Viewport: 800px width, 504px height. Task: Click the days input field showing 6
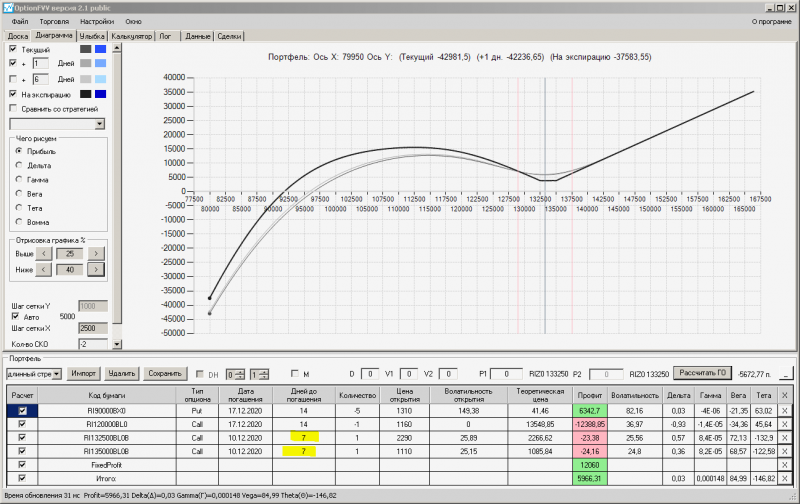(x=40, y=79)
